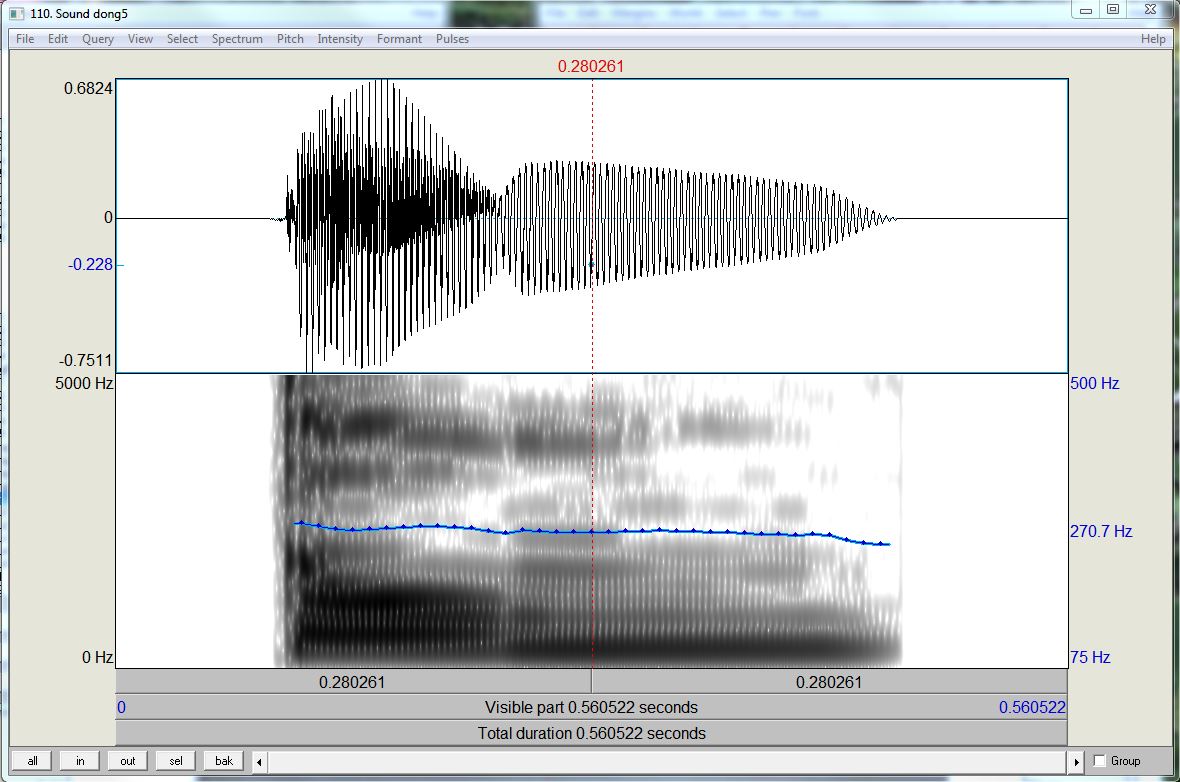Open the Edit menu

(58, 39)
